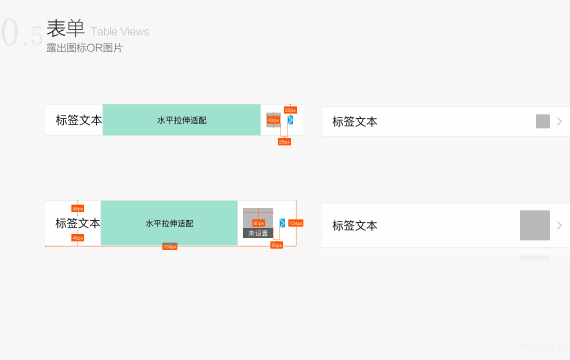Open the top-right 标签文本 row via its gray chevron
570x360 pixels.
click(559, 121)
